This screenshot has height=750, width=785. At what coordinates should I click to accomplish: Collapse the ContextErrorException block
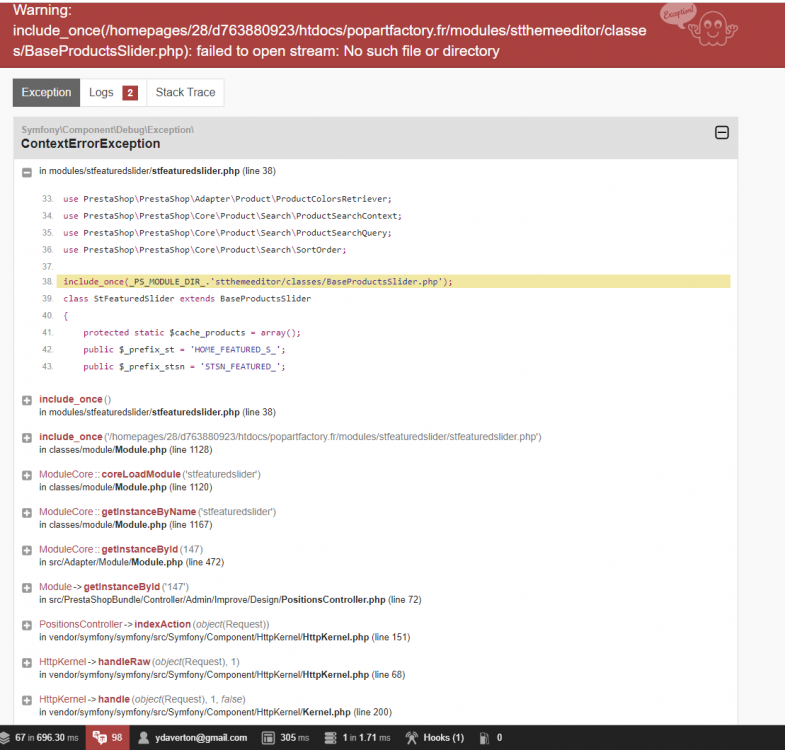(x=721, y=133)
